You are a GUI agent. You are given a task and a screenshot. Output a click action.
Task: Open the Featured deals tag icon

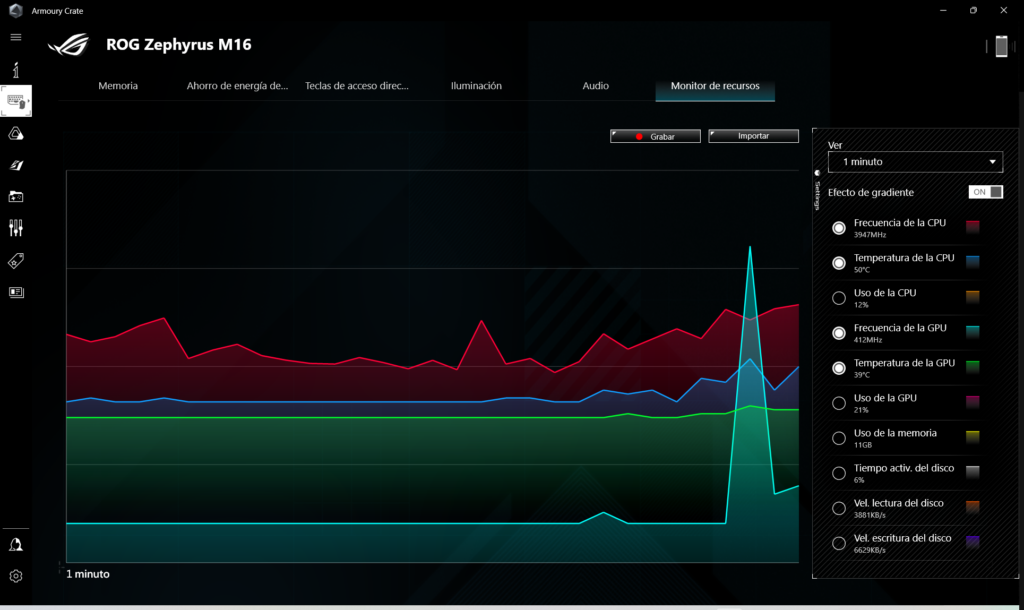click(16, 261)
